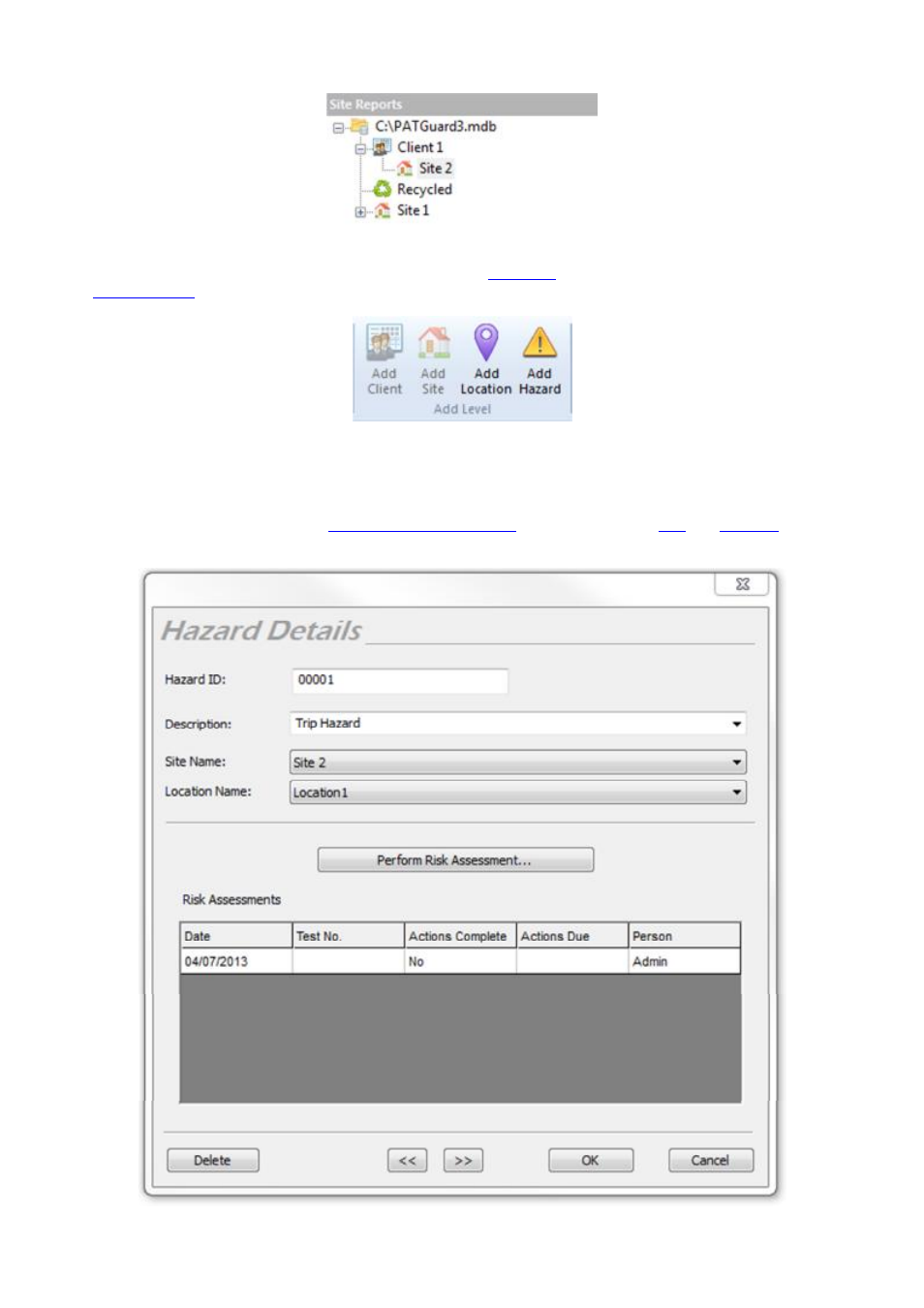924x1308 pixels.
Task: Expand the Site 1 tree node
Action: (360, 212)
